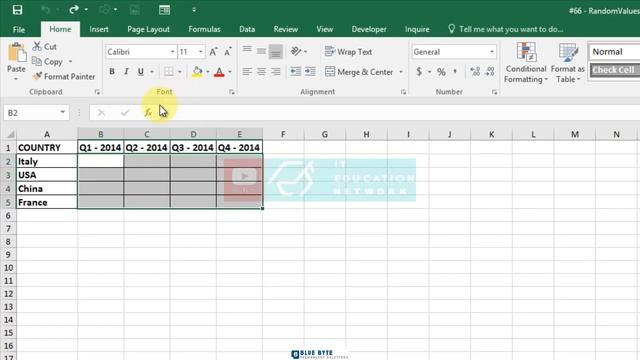Image resolution: width=640 pixels, height=360 pixels.
Task: Center text horizontally
Action: coord(261,72)
